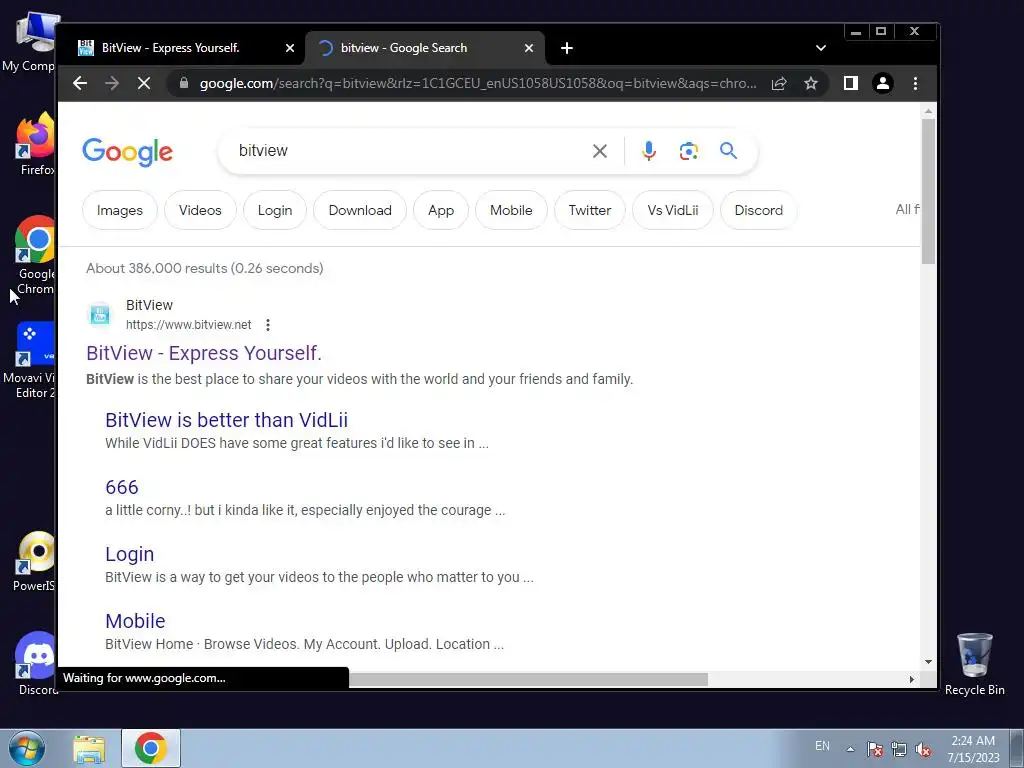Click the Chrome icon in the taskbar
The image size is (1024, 768).
tap(150, 748)
